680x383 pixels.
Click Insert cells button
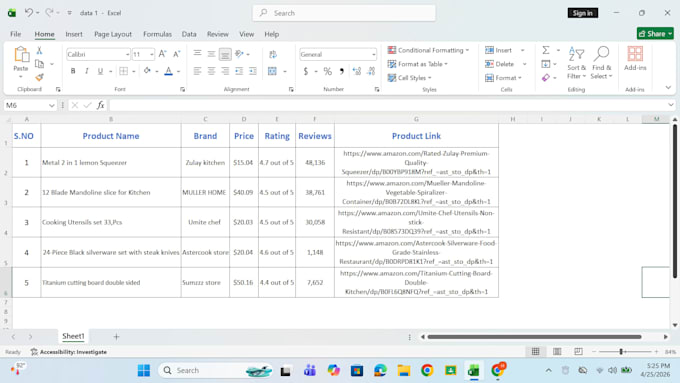(x=499, y=50)
